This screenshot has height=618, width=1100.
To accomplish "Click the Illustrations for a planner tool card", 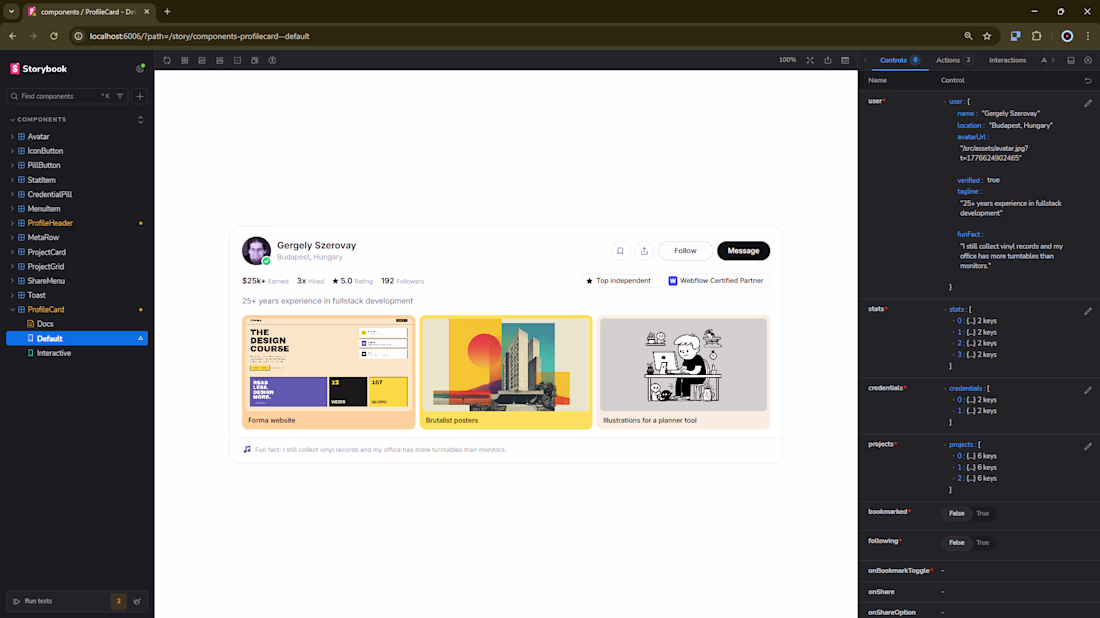I will point(683,372).
